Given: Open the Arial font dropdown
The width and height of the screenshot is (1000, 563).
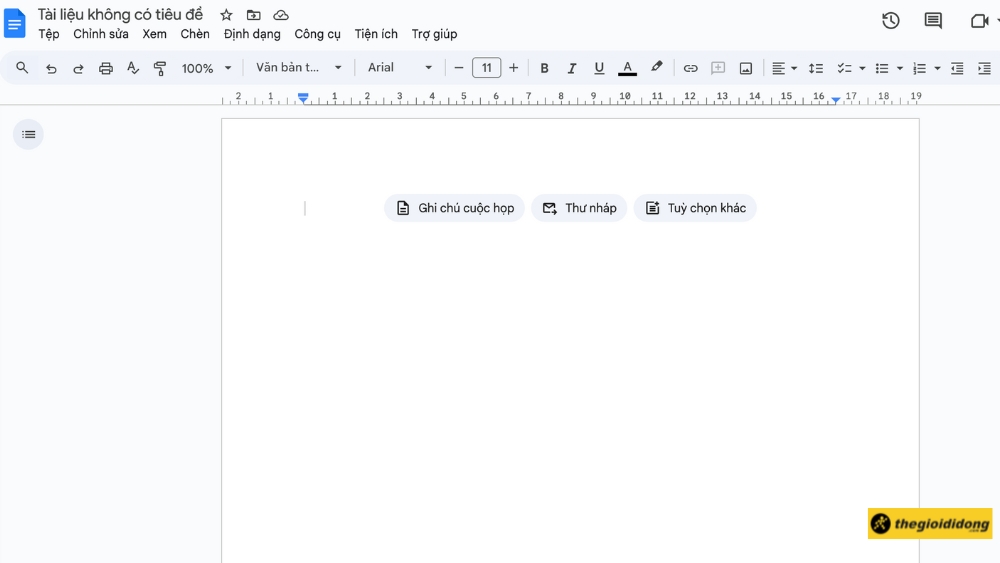Looking at the screenshot, I should tap(399, 68).
